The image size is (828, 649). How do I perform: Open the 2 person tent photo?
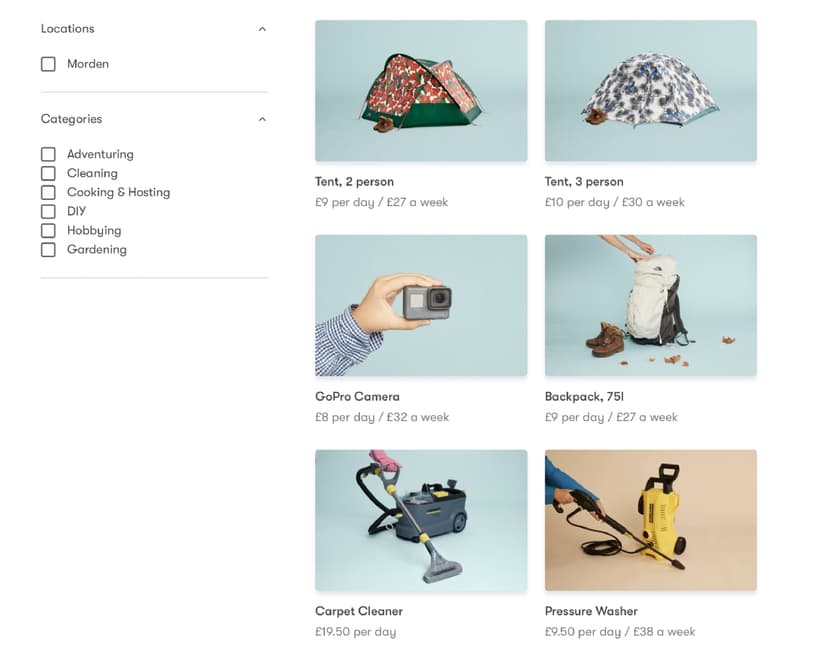pos(421,90)
